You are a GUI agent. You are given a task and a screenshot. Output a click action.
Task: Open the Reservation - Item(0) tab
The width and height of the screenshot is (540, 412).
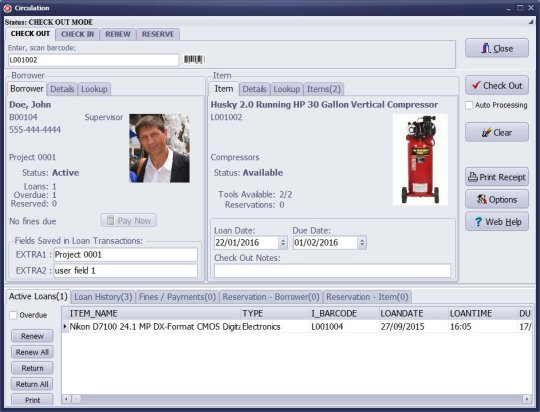[x=367, y=297]
